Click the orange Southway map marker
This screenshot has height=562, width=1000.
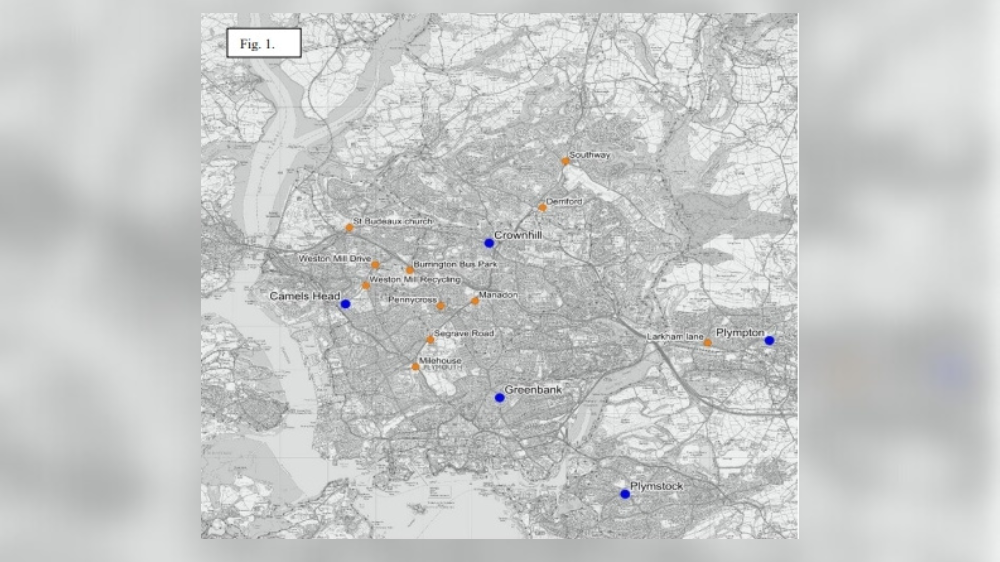(x=565, y=161)
